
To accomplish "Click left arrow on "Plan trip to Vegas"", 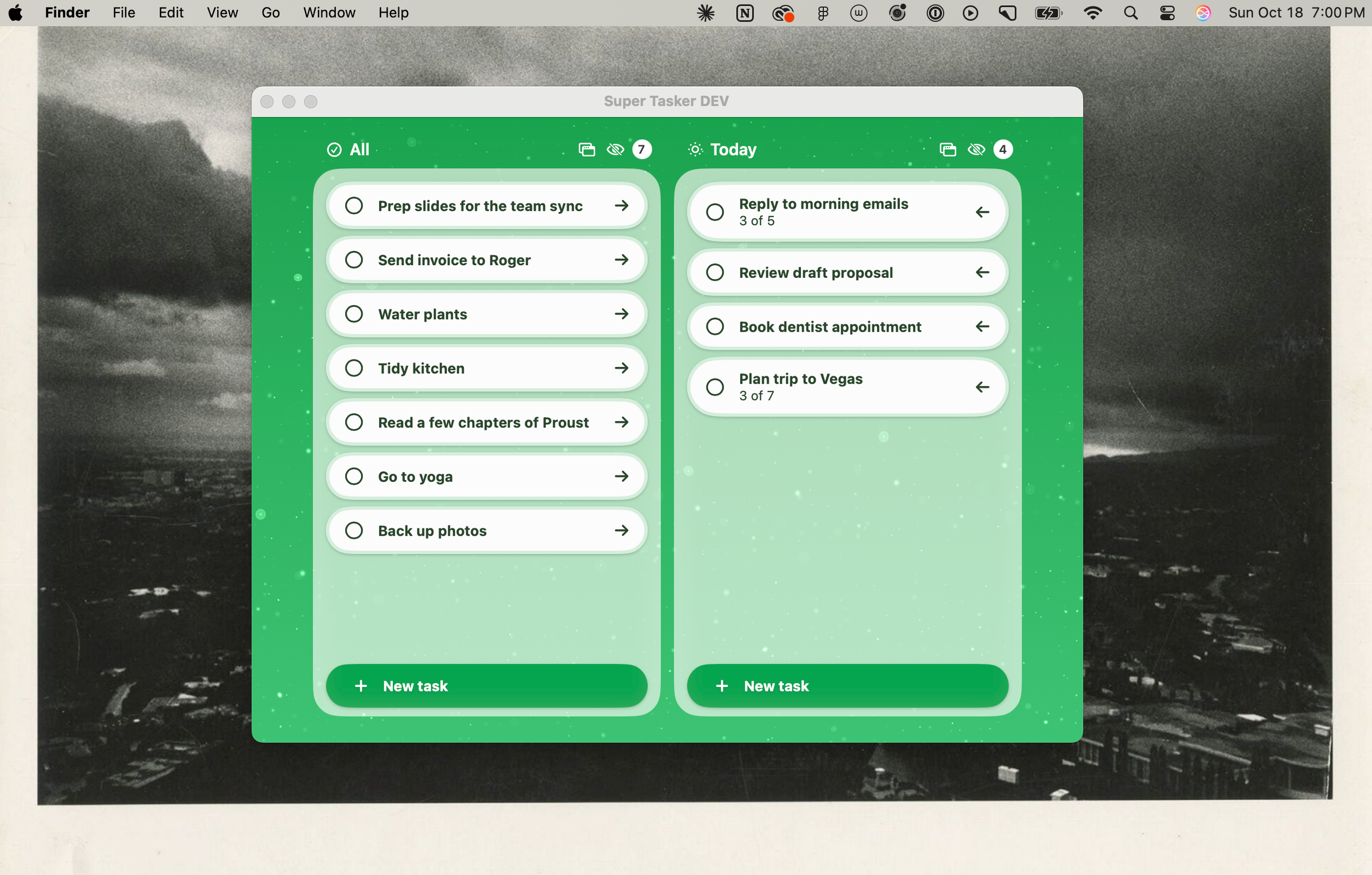I will pyautogui.click(x=982, y=387).
